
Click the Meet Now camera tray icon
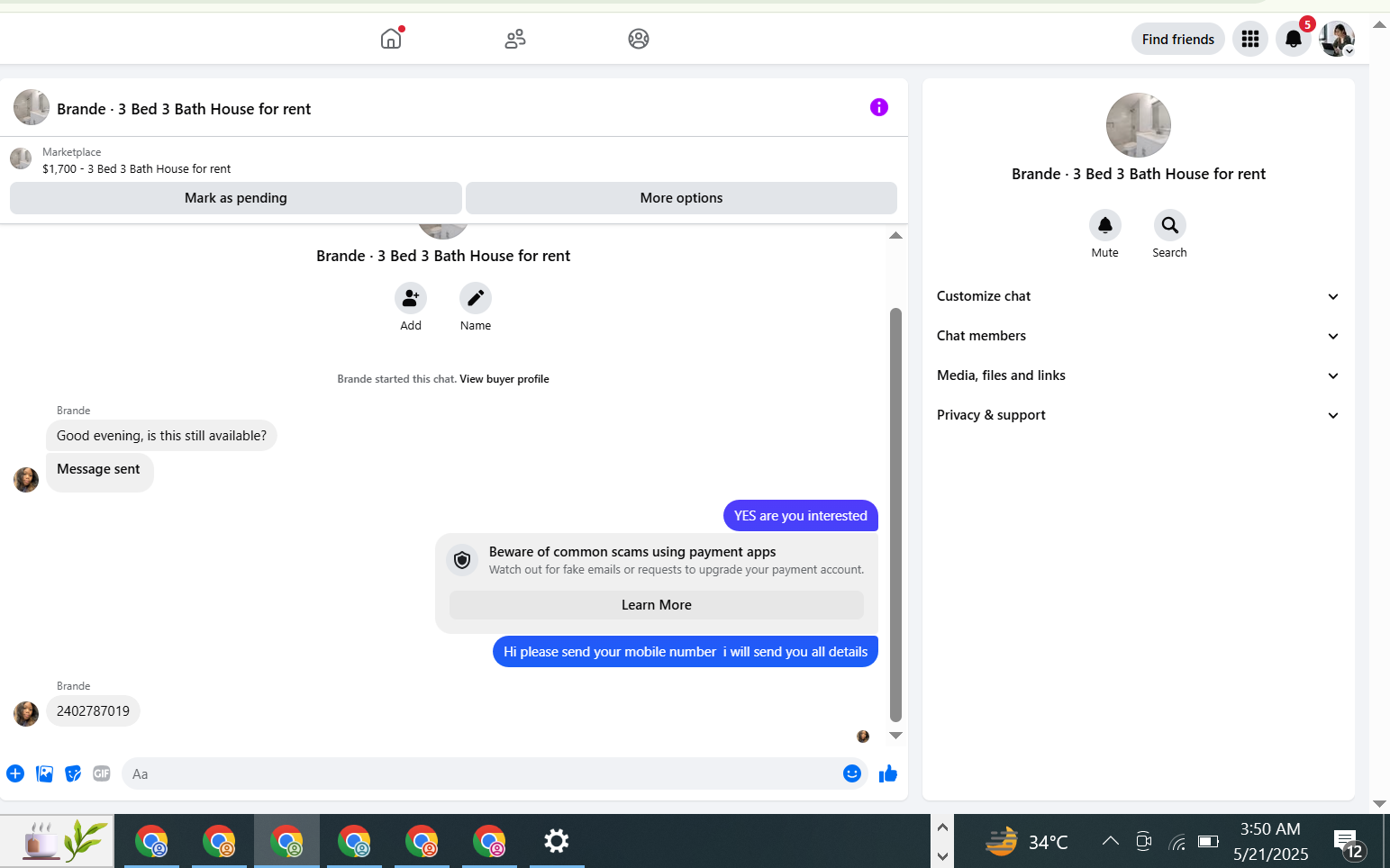pos(1144,841)
